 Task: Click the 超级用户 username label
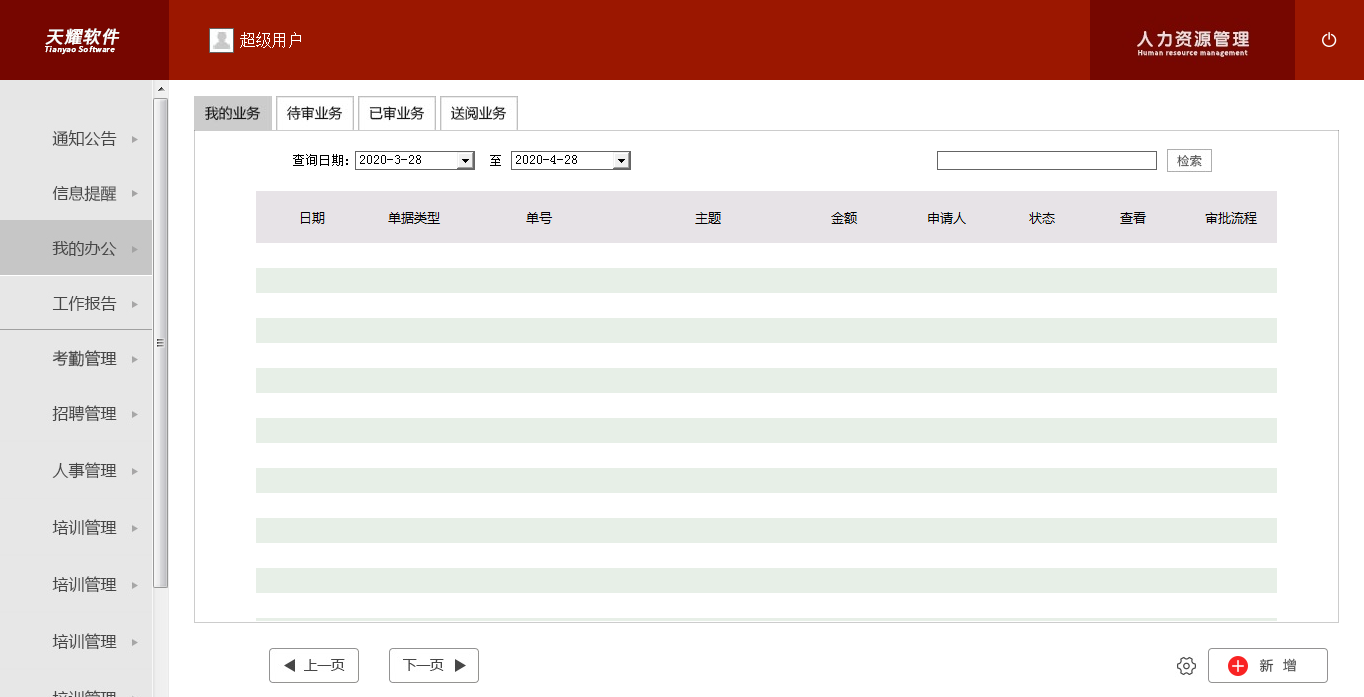[x=271, y=40]
